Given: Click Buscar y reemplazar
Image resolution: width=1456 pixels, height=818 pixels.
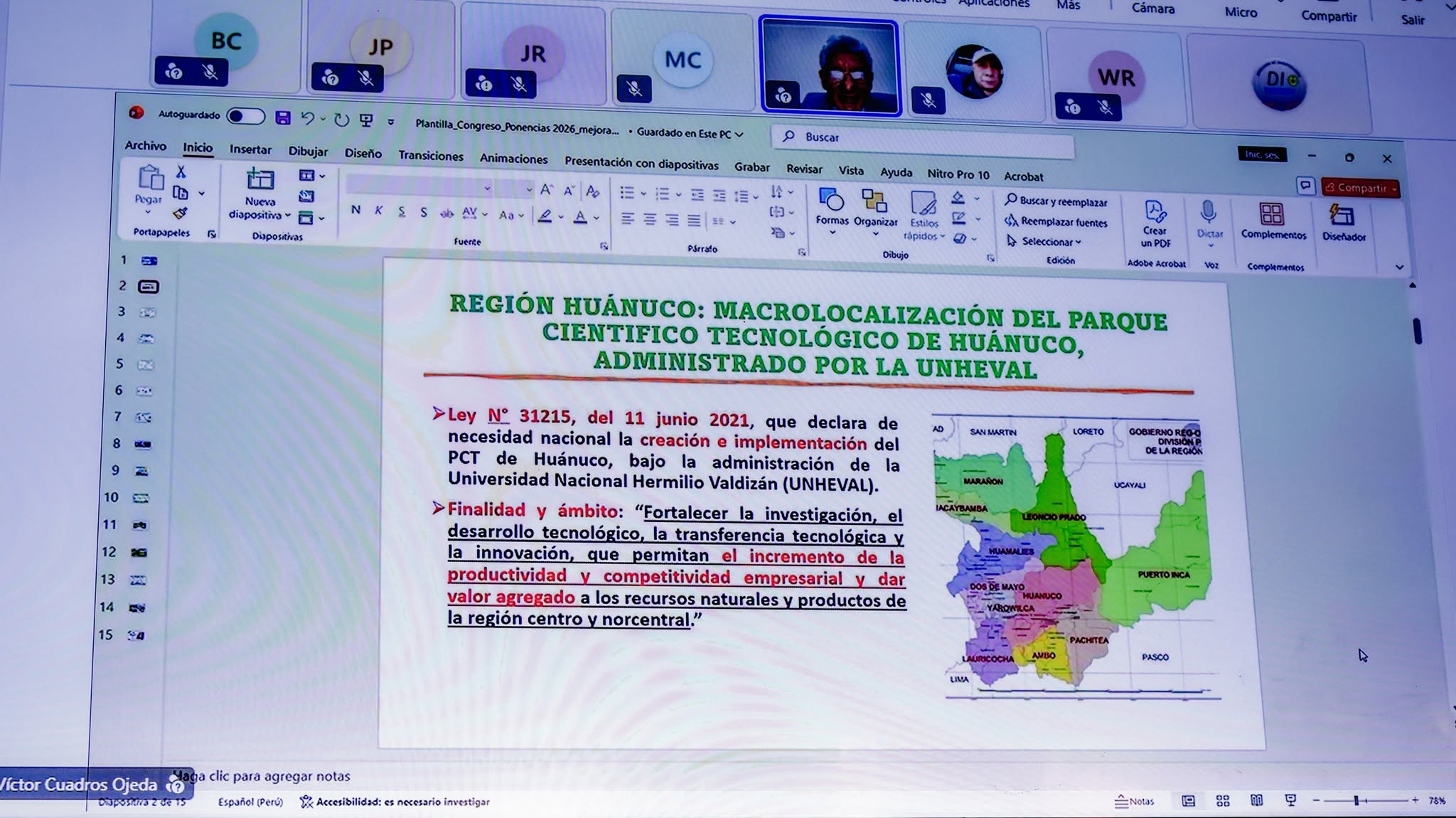Looking at the screenshot, I should point(1056,201).
